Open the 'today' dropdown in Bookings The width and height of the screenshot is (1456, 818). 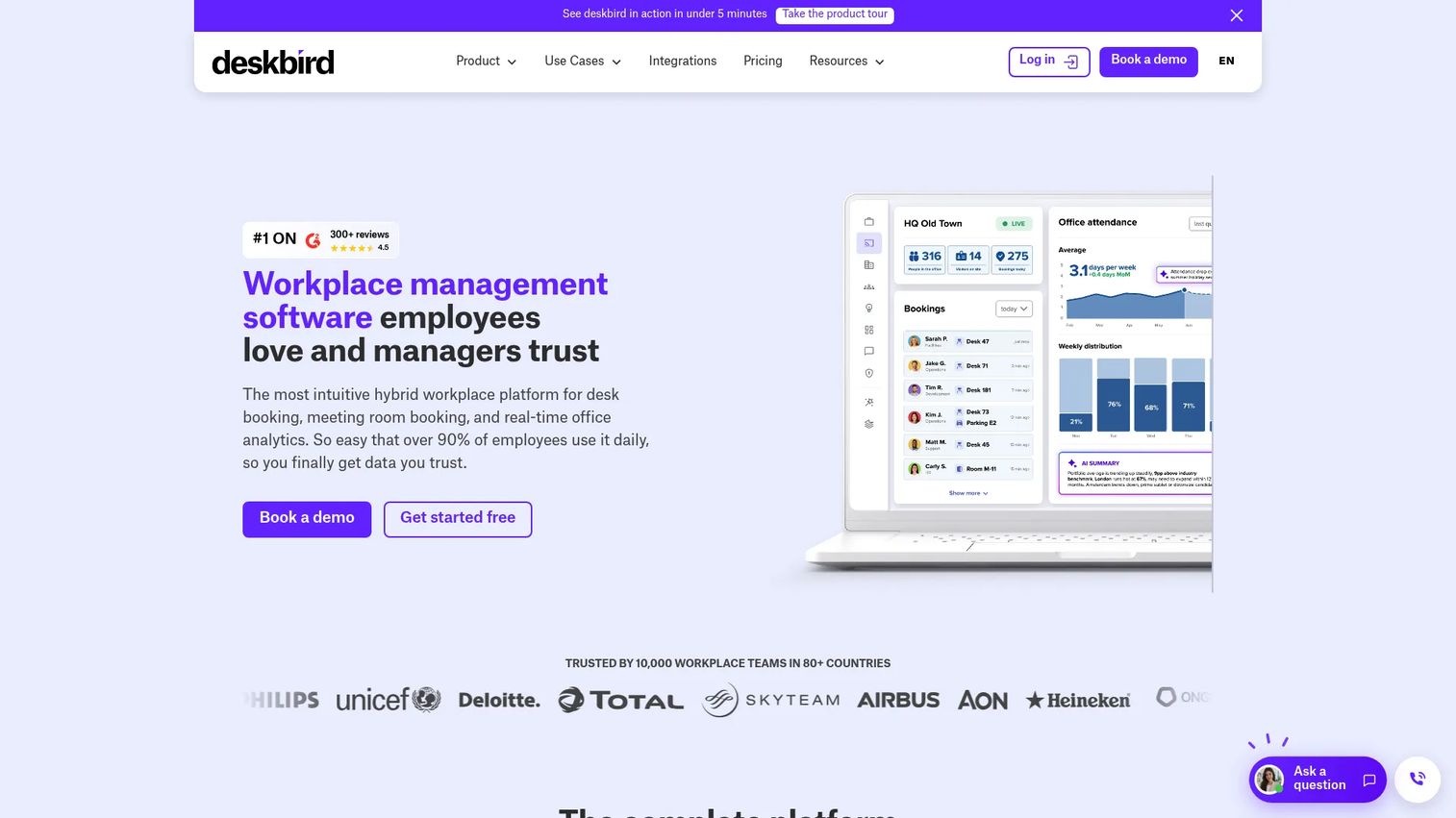click(1014, 309)
